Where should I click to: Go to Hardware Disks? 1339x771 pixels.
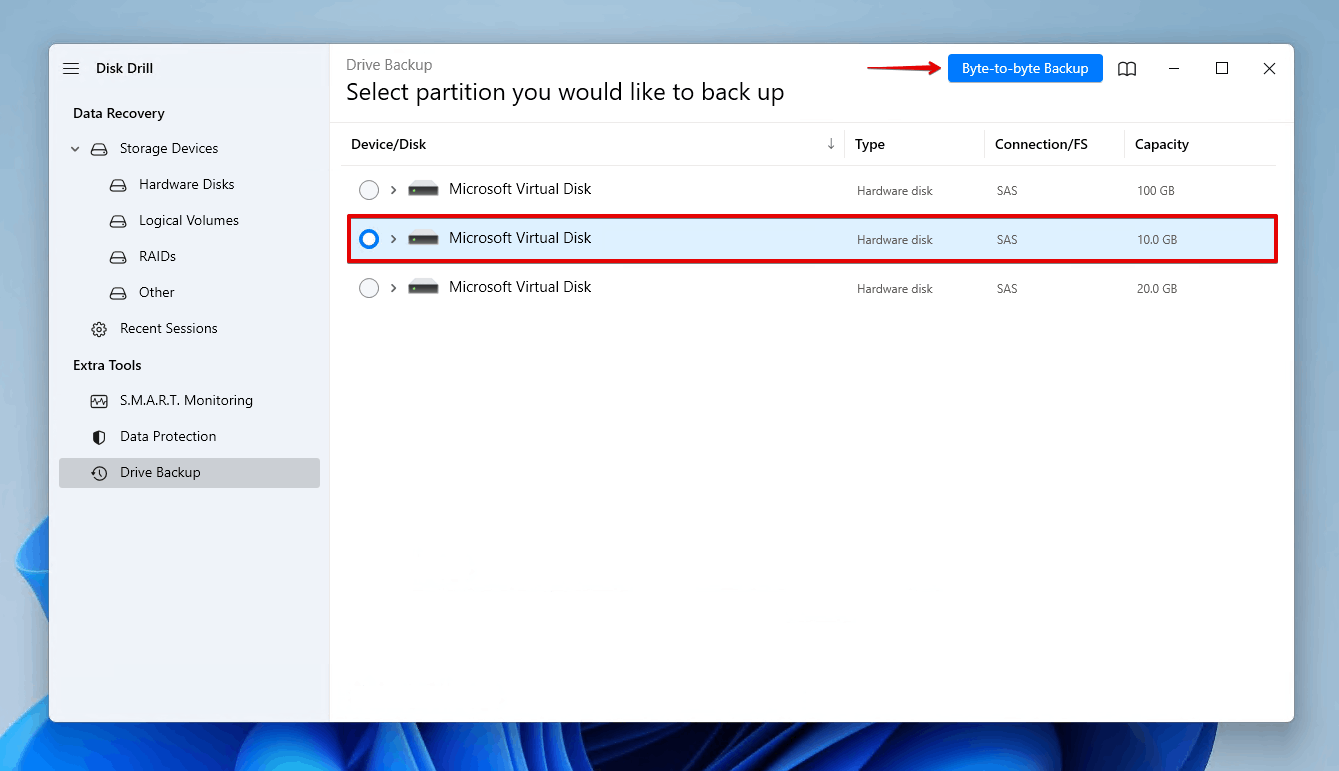pos(187,184)
